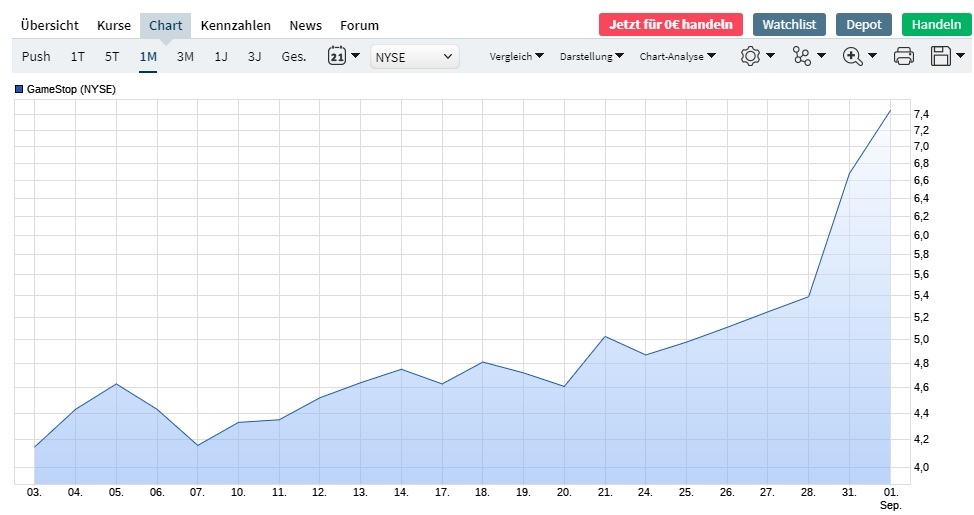Open the NYSE exchange dropdown
This screenshot has height=515, width=974.
[414, 57]
